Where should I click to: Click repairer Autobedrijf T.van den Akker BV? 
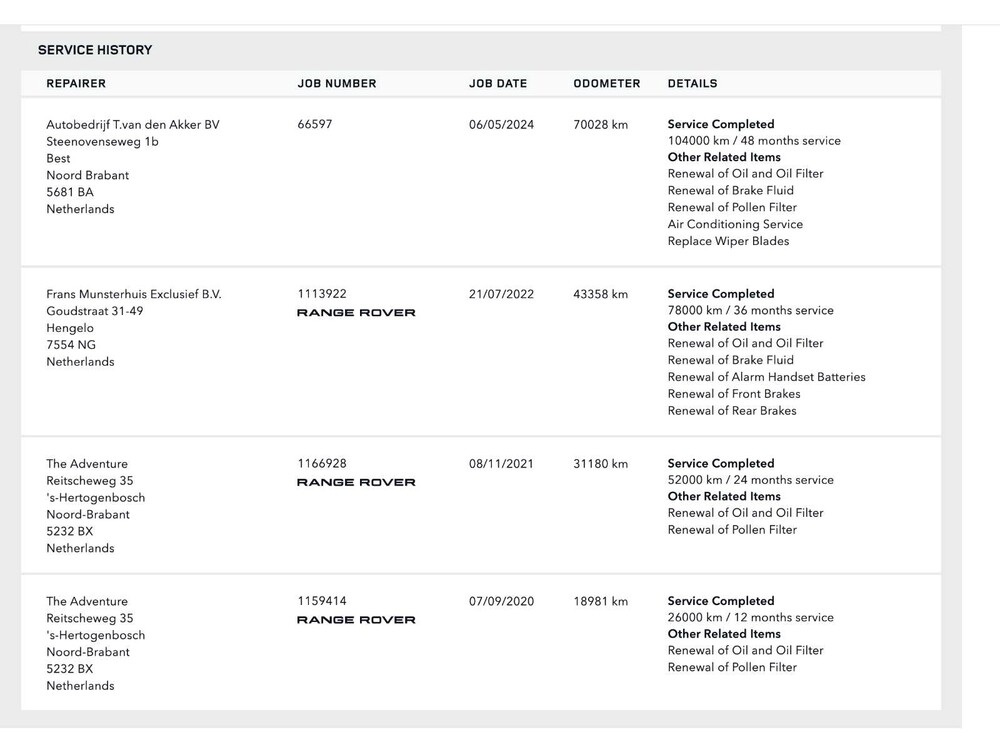[x=133, y=125]
